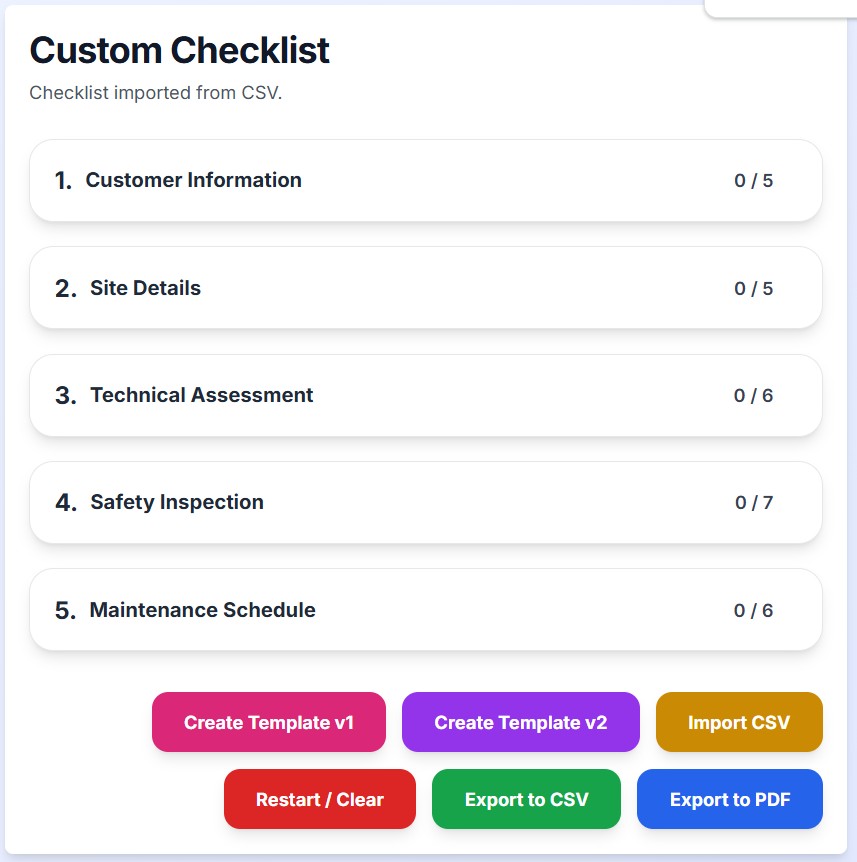Viewport: 857px width, 862px height.
Task: Open the panel peeking from the top-right corner
Action: click(x=790, y=8)
